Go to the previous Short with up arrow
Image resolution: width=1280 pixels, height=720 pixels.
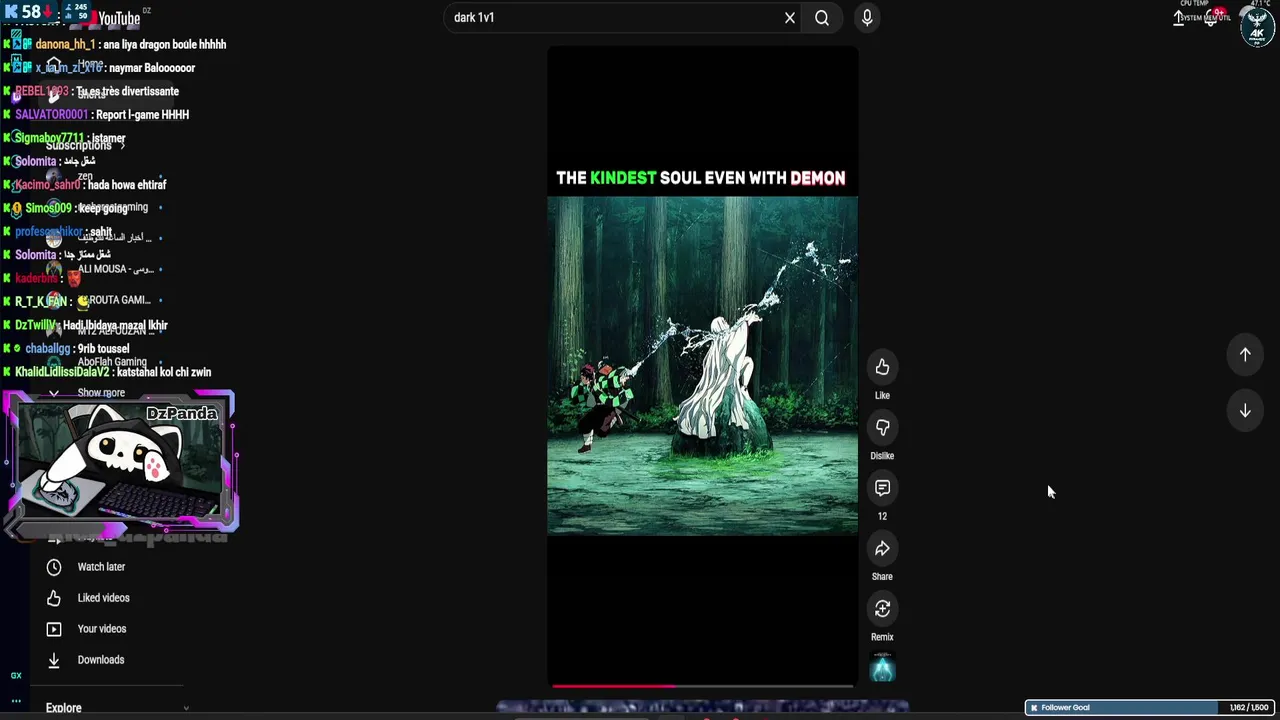pos(1245,354)
